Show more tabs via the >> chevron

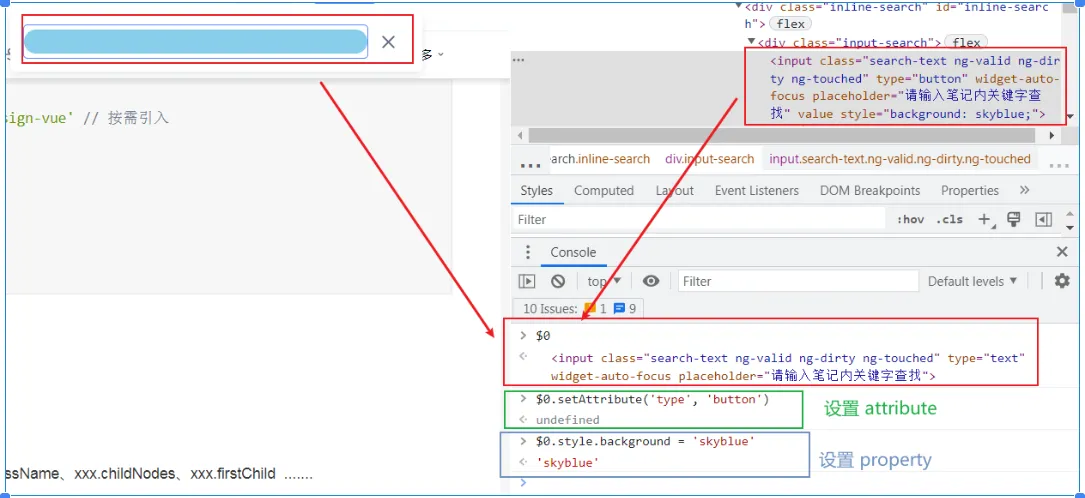1024,190
